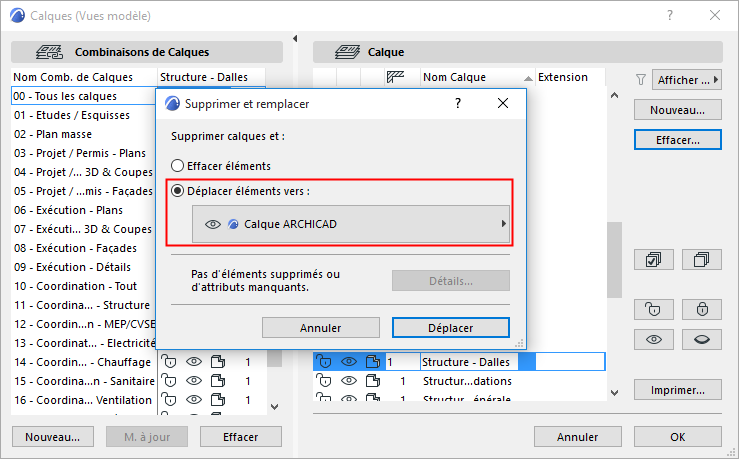Screen dimensions: 739x459
Task: Click the Hide layers closed-eye icon button
Action: tap(702, 340)
